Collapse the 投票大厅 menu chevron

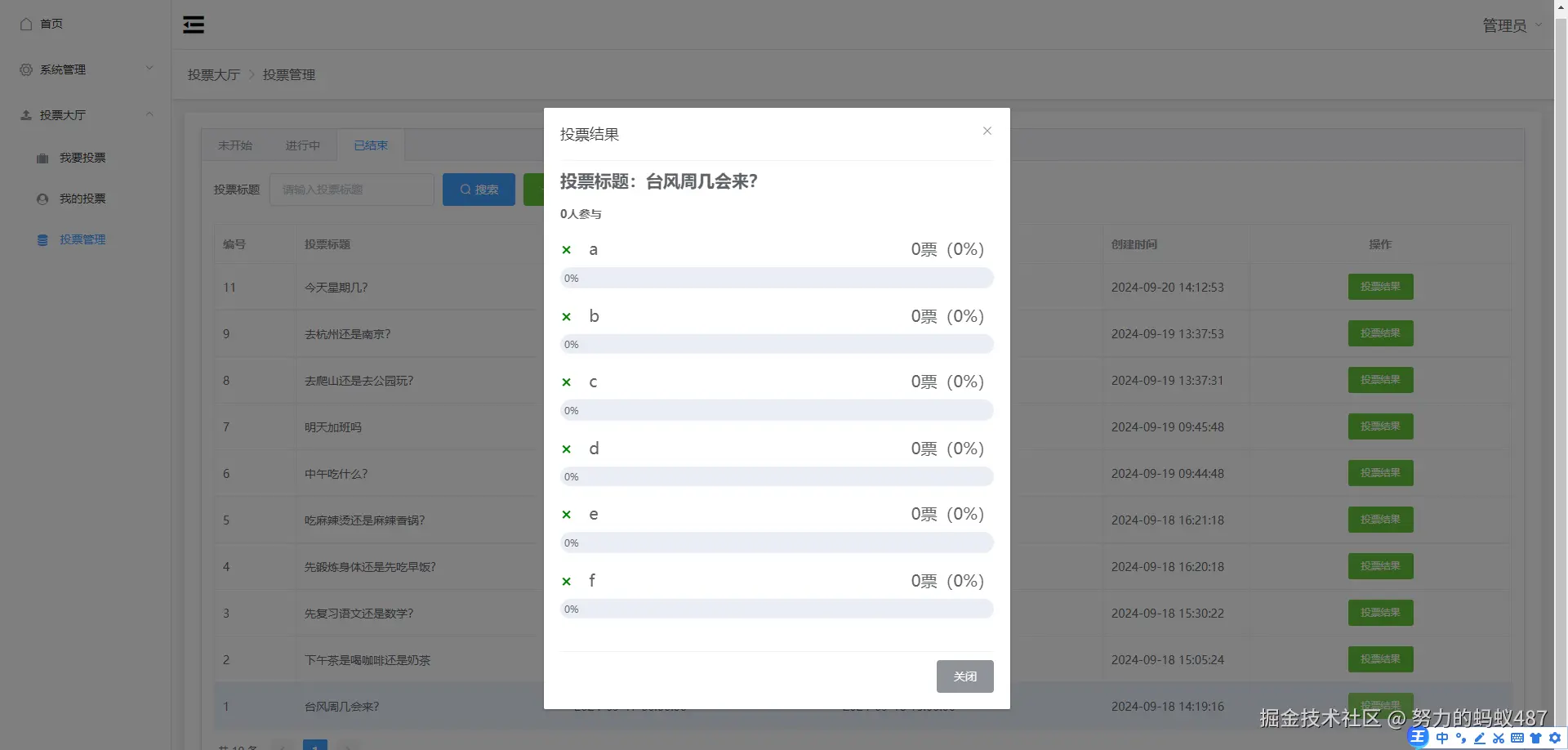pos(149,114)
